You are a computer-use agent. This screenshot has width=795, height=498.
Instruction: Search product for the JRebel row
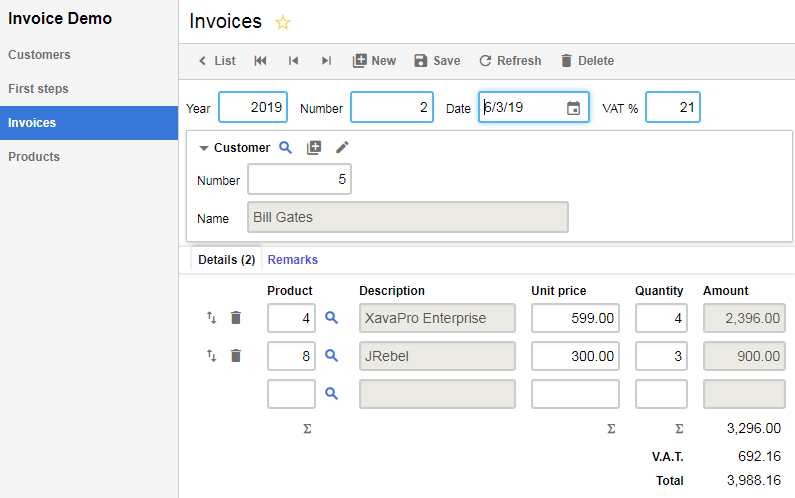coord(332,355)
